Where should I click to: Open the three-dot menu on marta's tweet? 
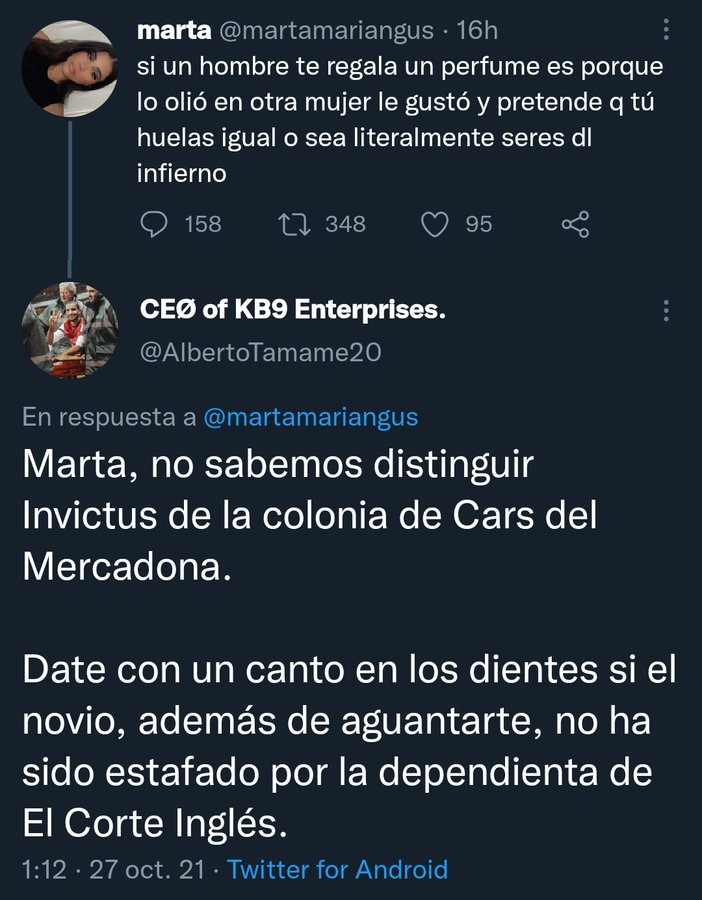[x=665, y=28]
